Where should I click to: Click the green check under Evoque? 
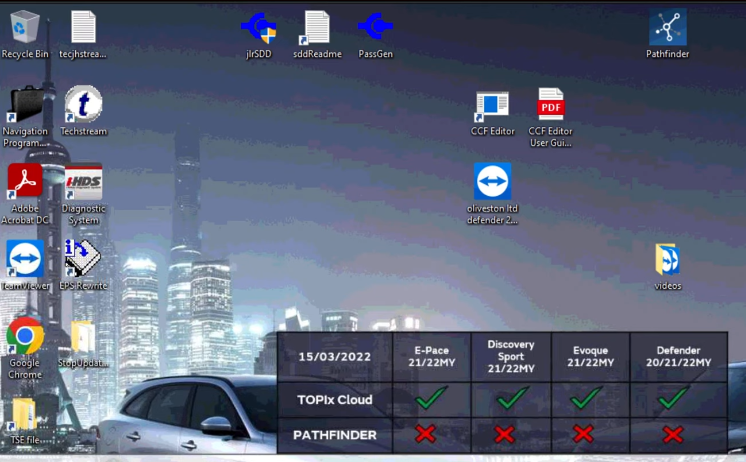[x=586, y=397]
